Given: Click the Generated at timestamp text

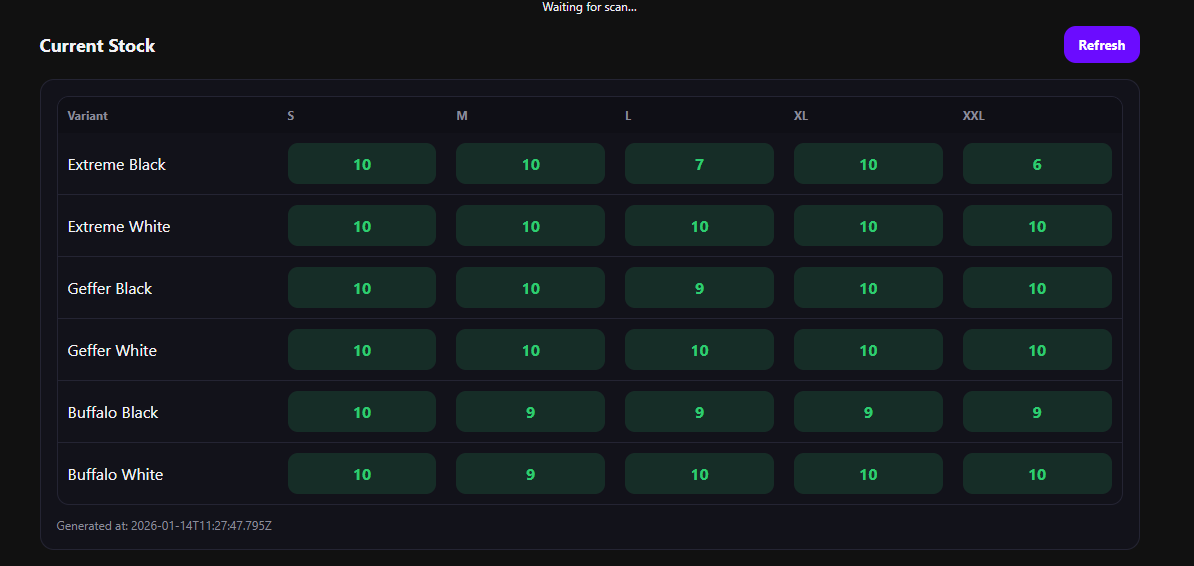Looking at the screenshot, I should coord(164,526).
